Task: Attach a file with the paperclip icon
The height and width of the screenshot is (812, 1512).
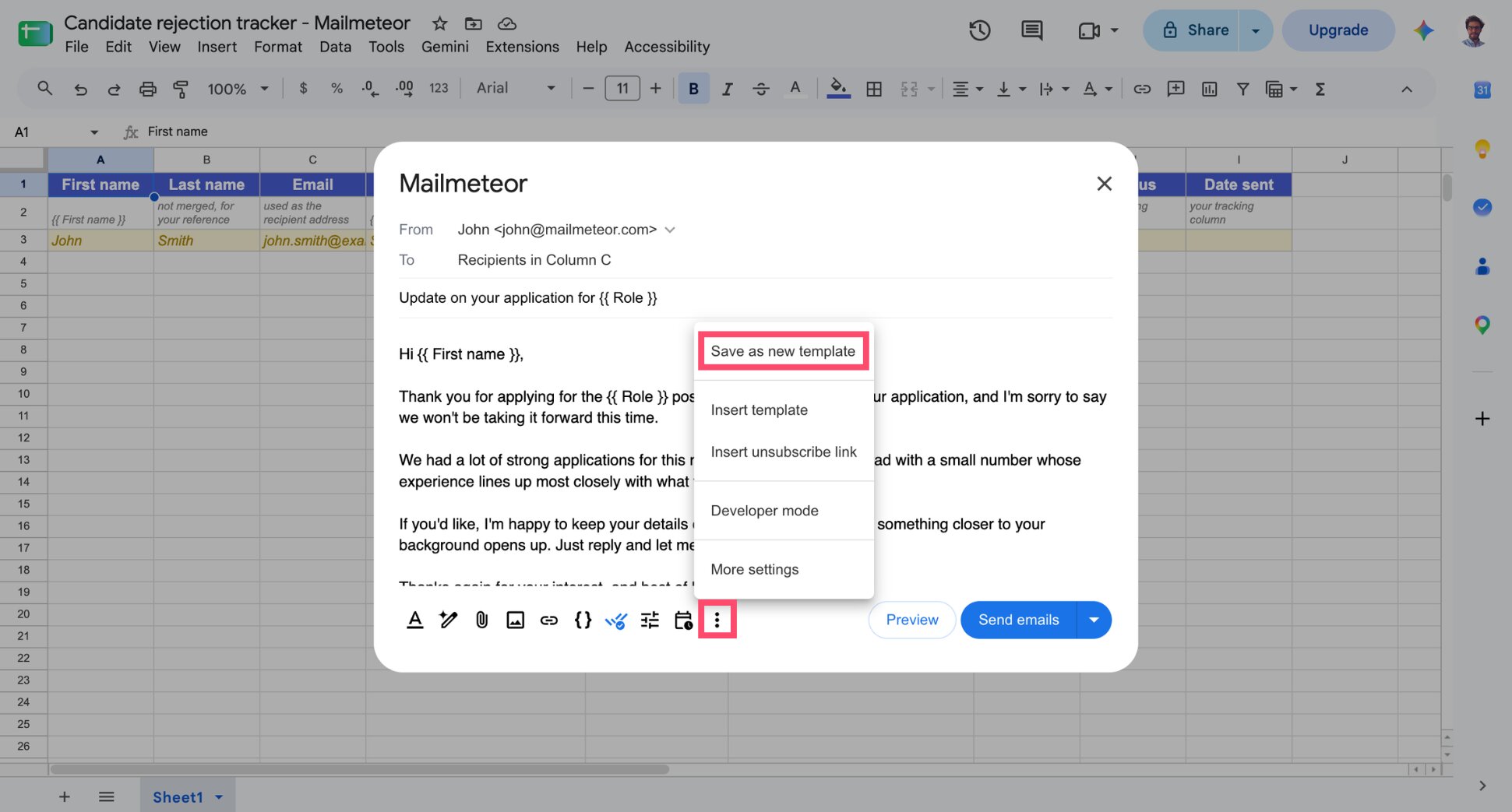Action: pos(481,620)
